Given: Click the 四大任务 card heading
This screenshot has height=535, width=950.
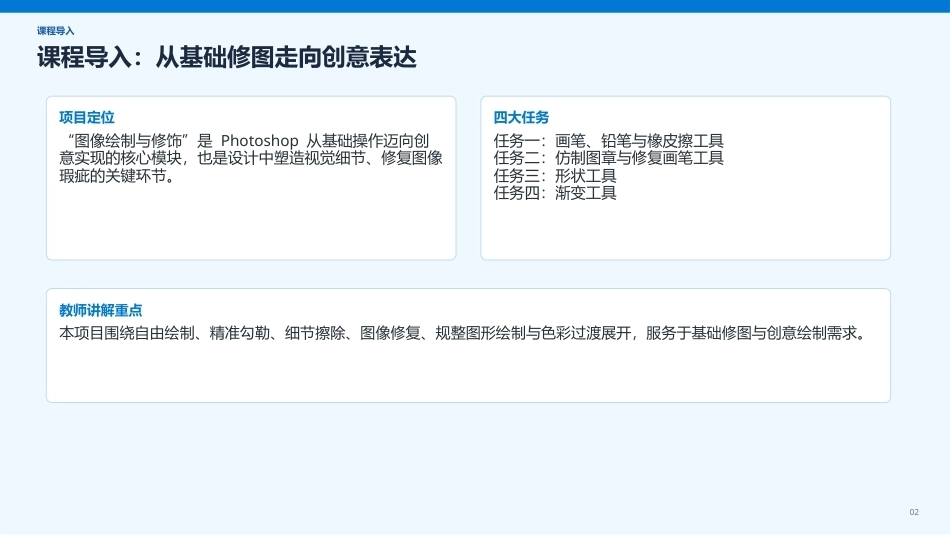Looking at the screenshot, I should [521, 118].
